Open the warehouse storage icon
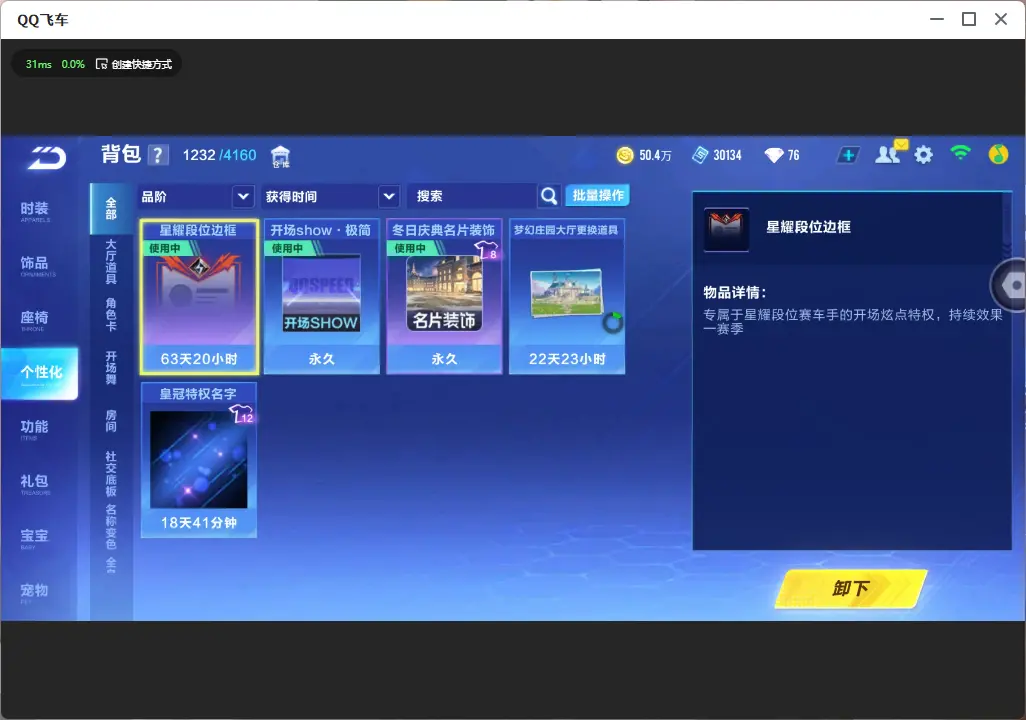This screenshot has height=720, width=1026. (x=280, y=156)
